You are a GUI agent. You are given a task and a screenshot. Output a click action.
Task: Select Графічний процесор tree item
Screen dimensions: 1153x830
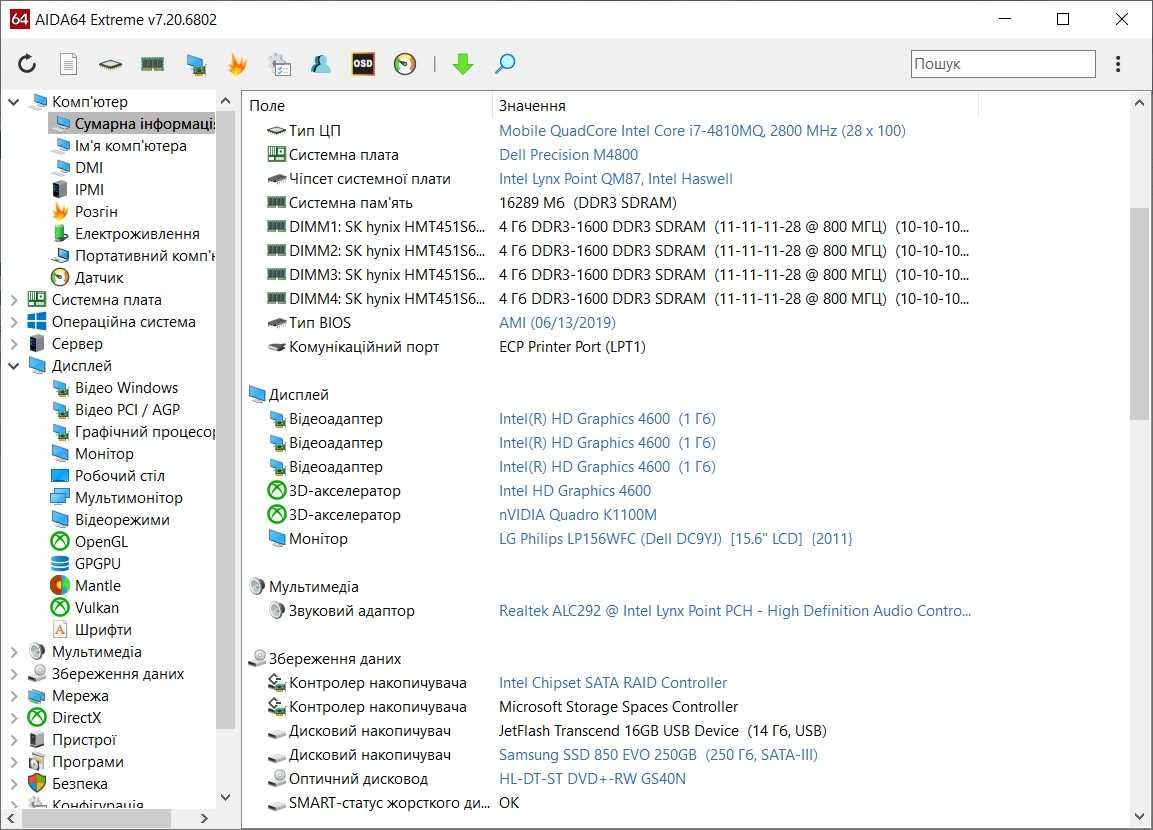[134, 432]
